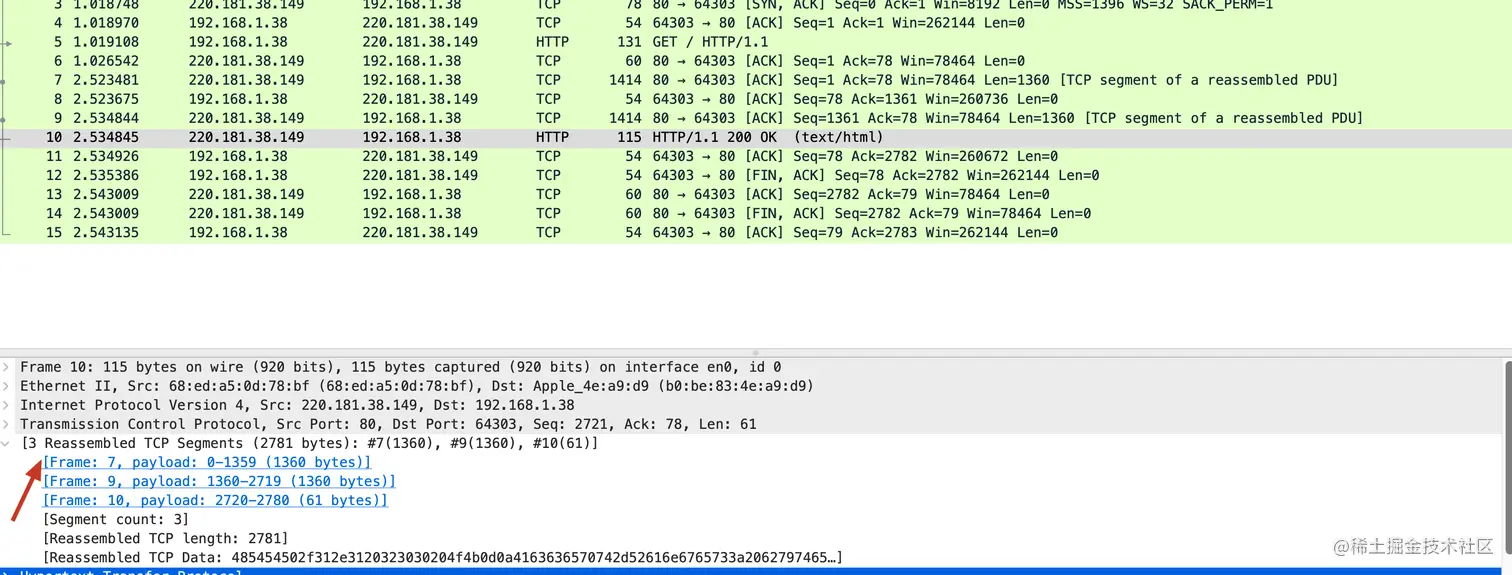
Task: Expand Internet Protocol Version 4 node
Action: pos(8,405)
